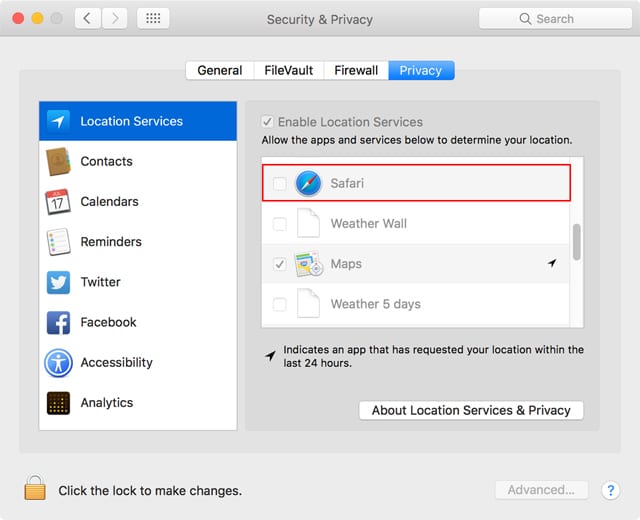
Task: Uncheck the Maps location checkbox
Action: (279, 265)
